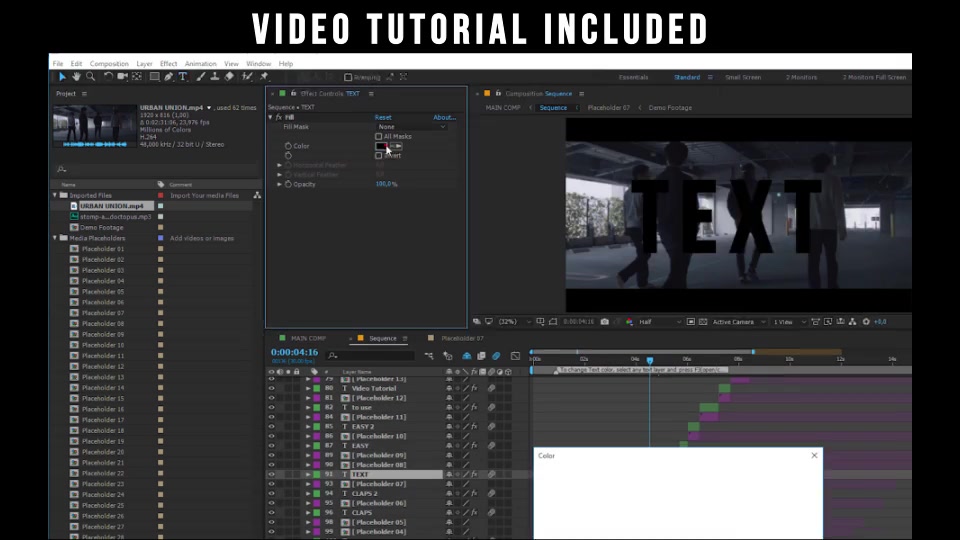Toggle the Shy layers timeline switch

pos(467,356)
